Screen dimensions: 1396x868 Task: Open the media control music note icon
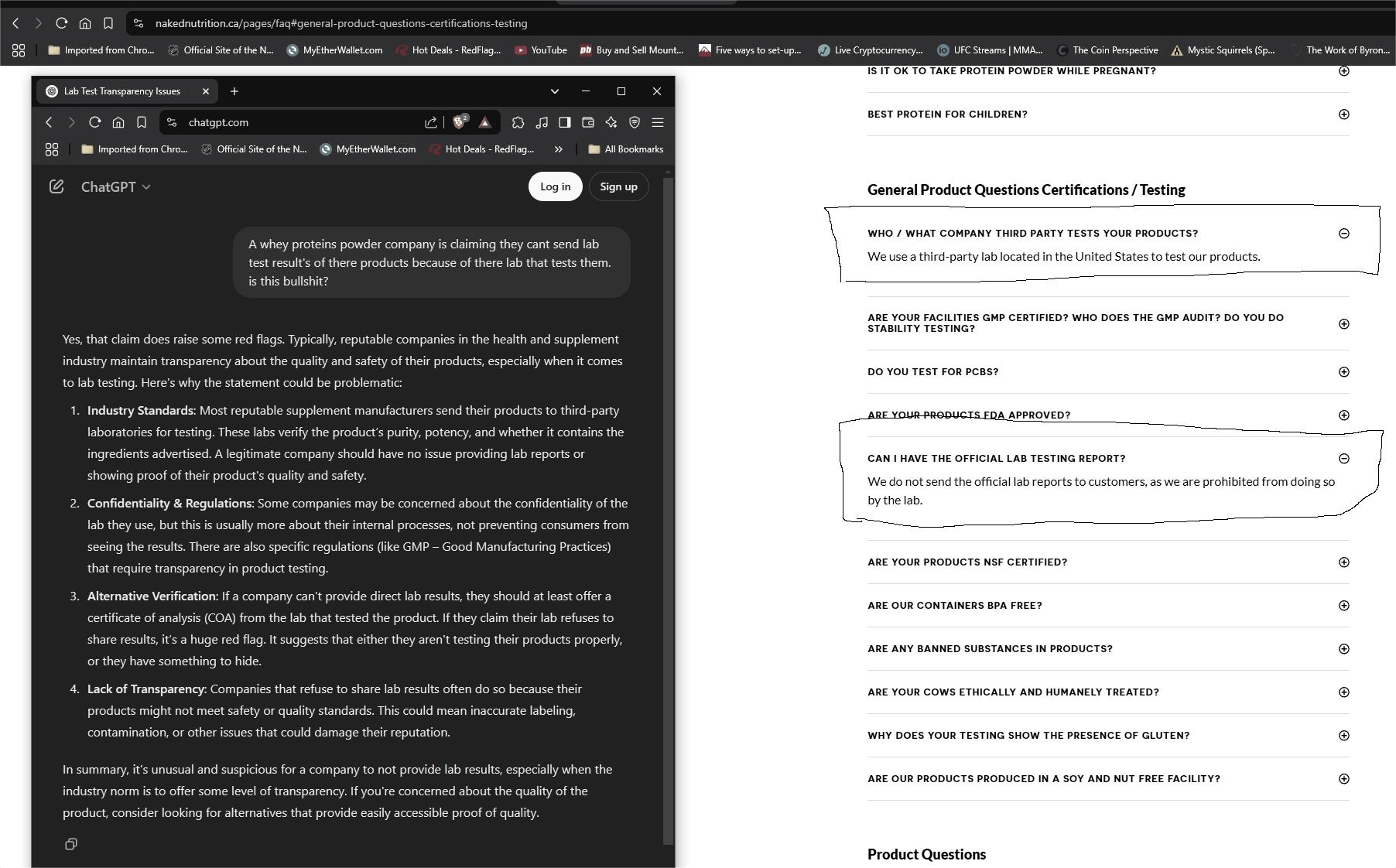pyautogui.click(x=542, y=122)
